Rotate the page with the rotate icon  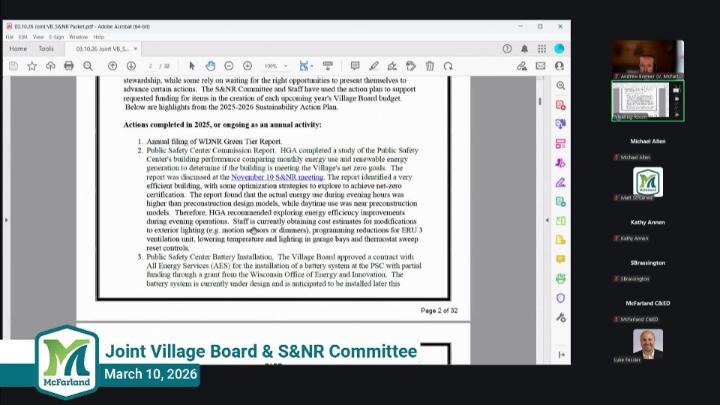click(x=448, y=66)
